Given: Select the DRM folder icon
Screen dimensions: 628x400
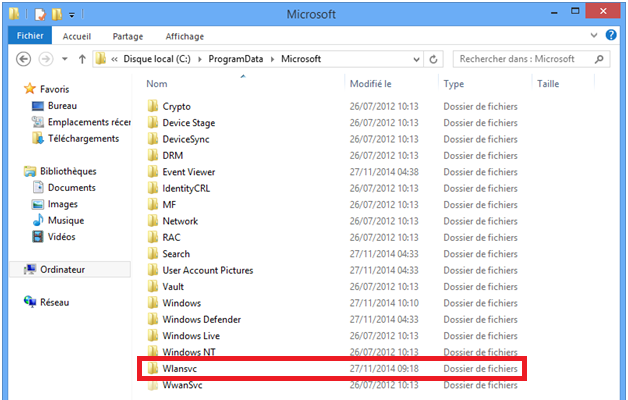Looking at the screenshot, I should click(153, 155).
